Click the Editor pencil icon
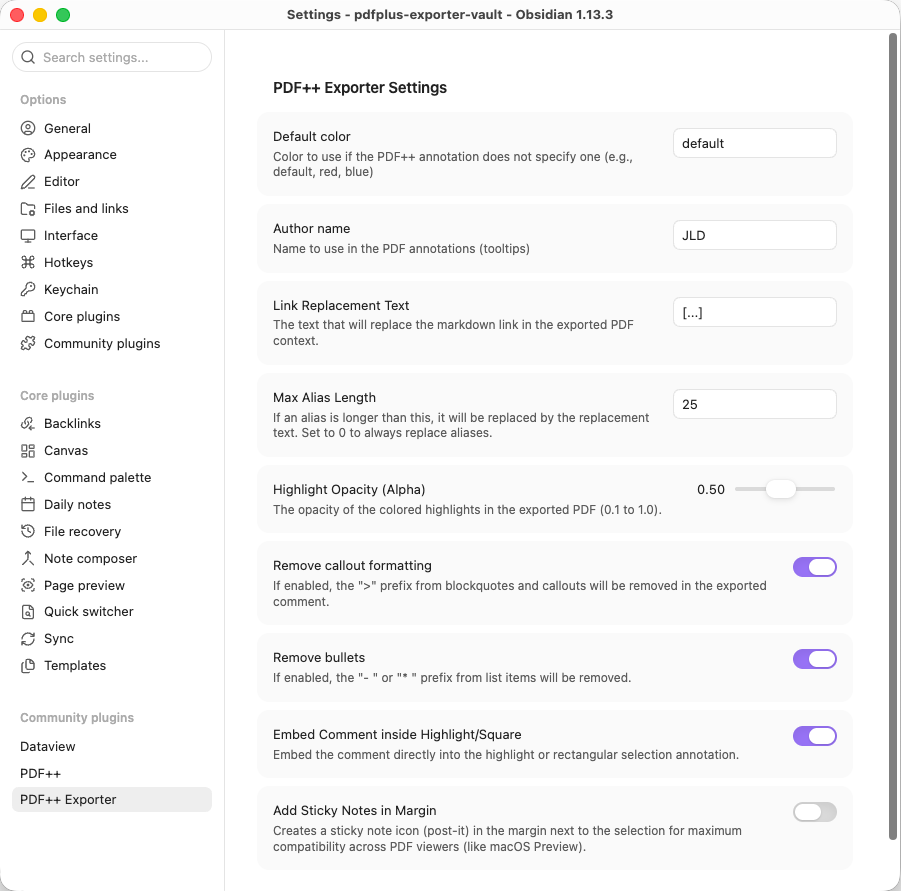The width and height of the screenshot is (901, 891). coord(28,182)
